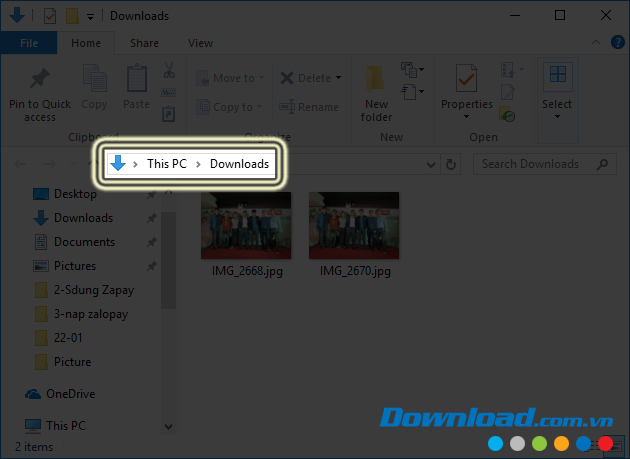Click the search magnifier icon
Screen dimensions: 630x459
[602, 164]
